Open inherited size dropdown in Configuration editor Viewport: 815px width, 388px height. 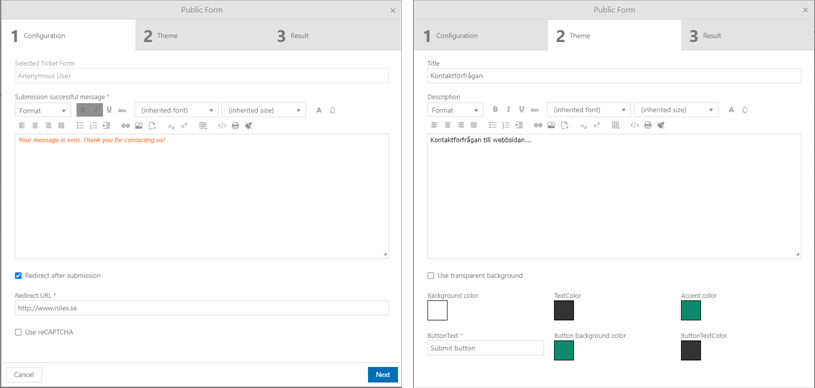(264, 110)
